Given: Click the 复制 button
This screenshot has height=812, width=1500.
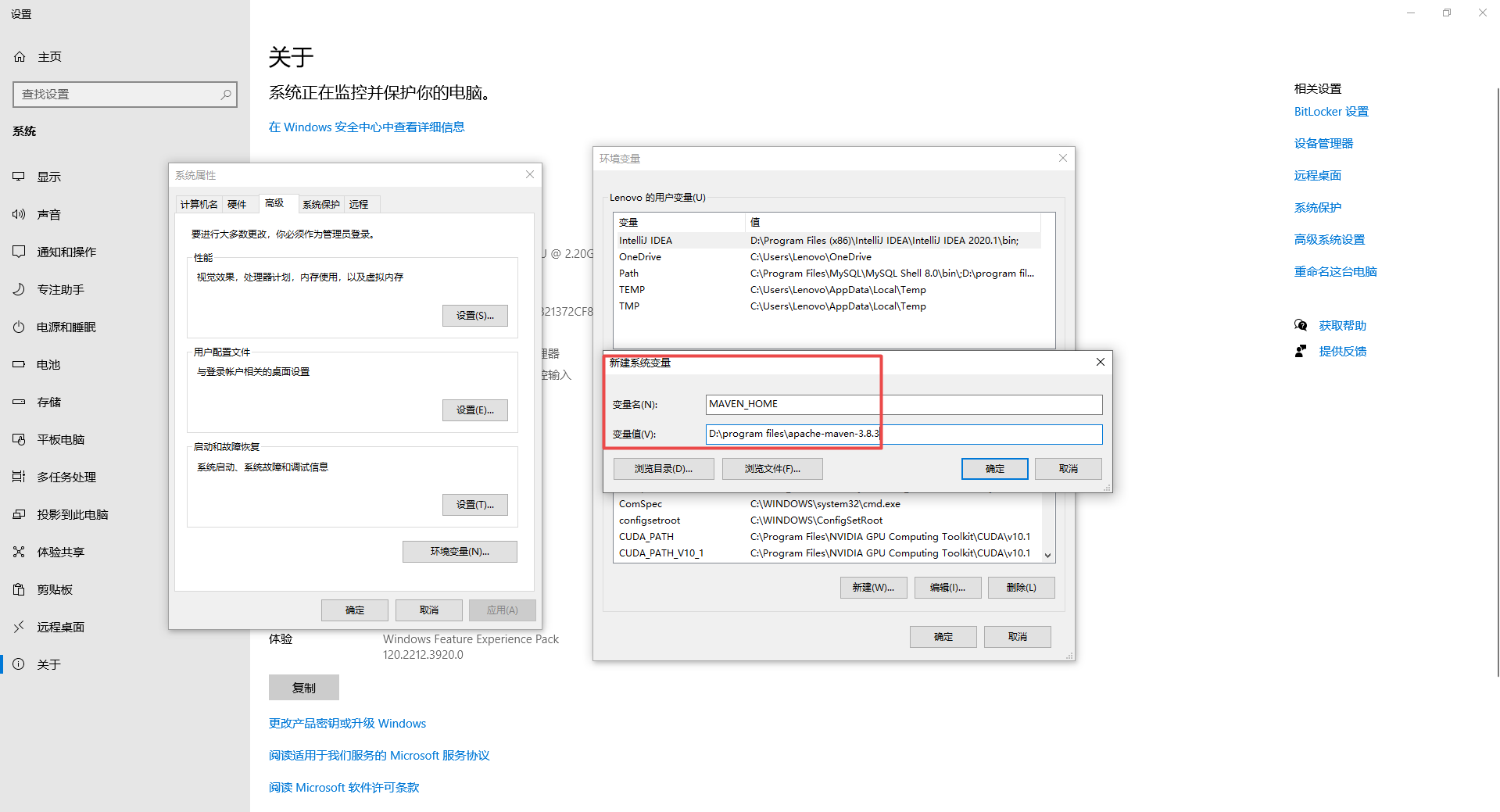Looking at the screenshot, I should coord(304,688).
